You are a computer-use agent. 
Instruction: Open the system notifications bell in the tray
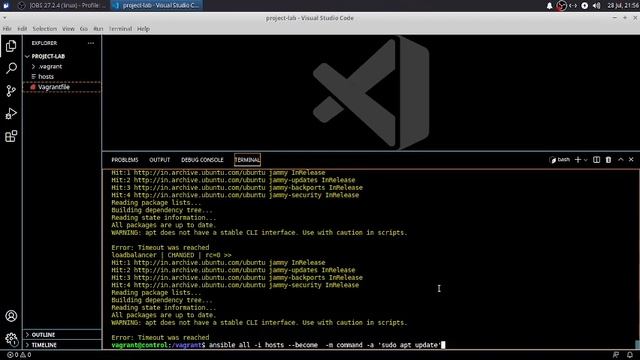[549, 6]
